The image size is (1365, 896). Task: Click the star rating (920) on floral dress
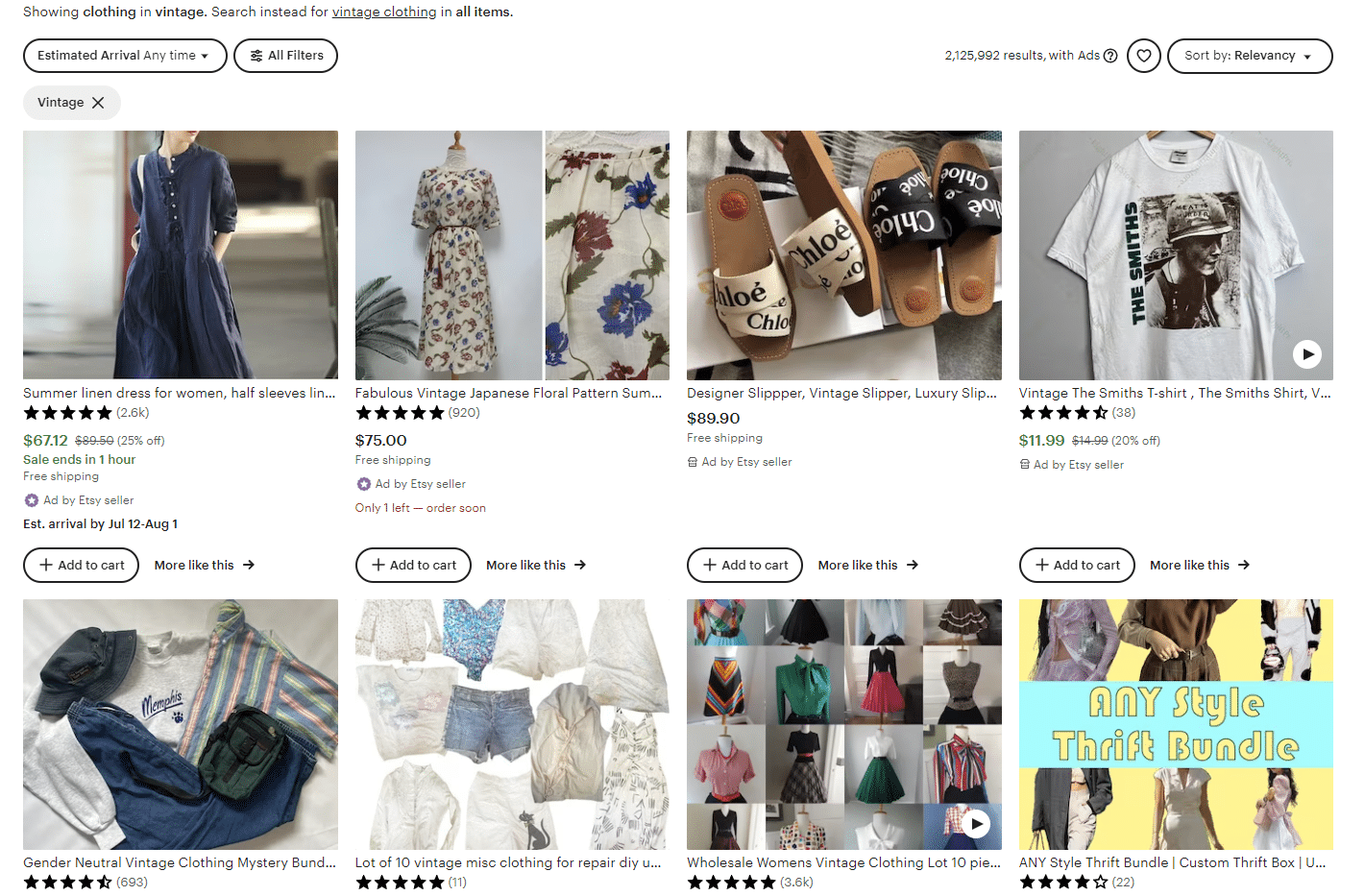point(418,413)
